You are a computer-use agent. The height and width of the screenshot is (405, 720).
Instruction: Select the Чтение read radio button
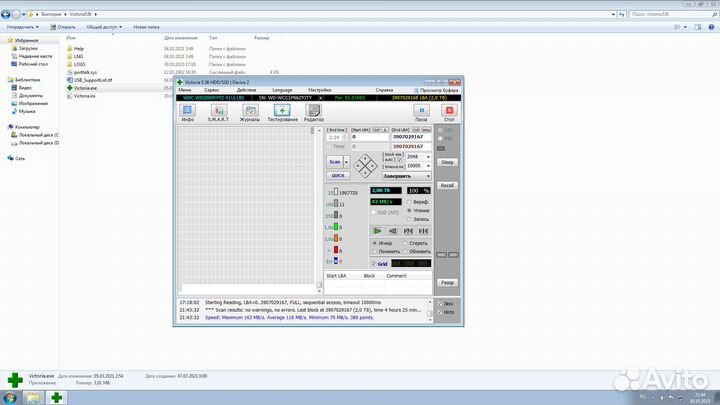[x=409, y=210]
